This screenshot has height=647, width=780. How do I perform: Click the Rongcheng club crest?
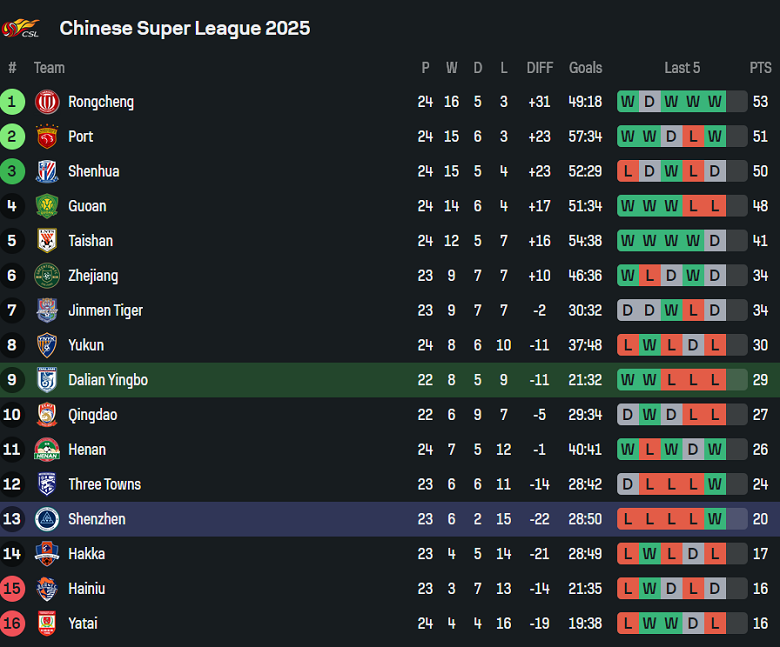click(47, 102)
